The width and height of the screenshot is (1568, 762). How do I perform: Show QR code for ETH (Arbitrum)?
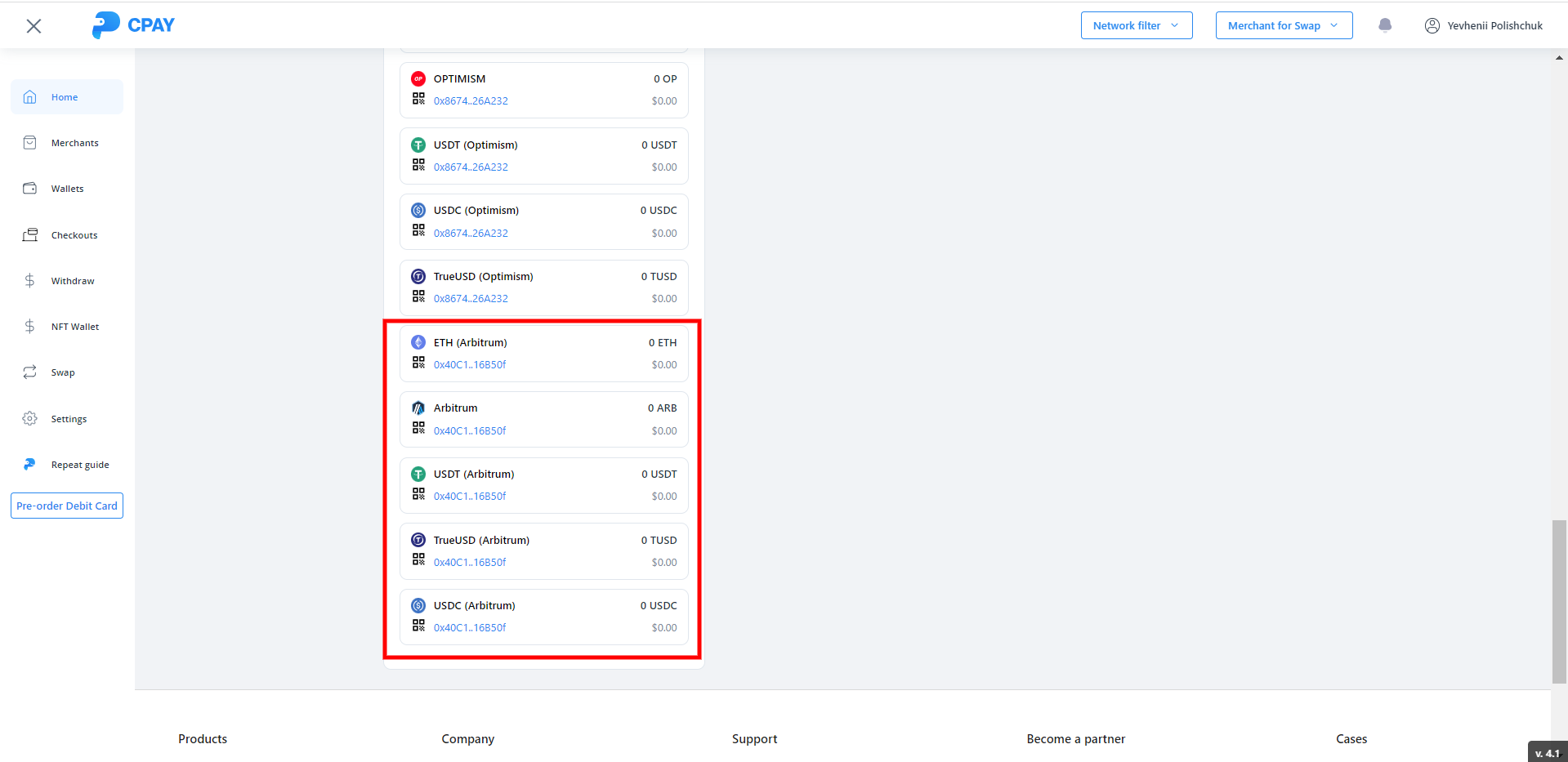418,363
